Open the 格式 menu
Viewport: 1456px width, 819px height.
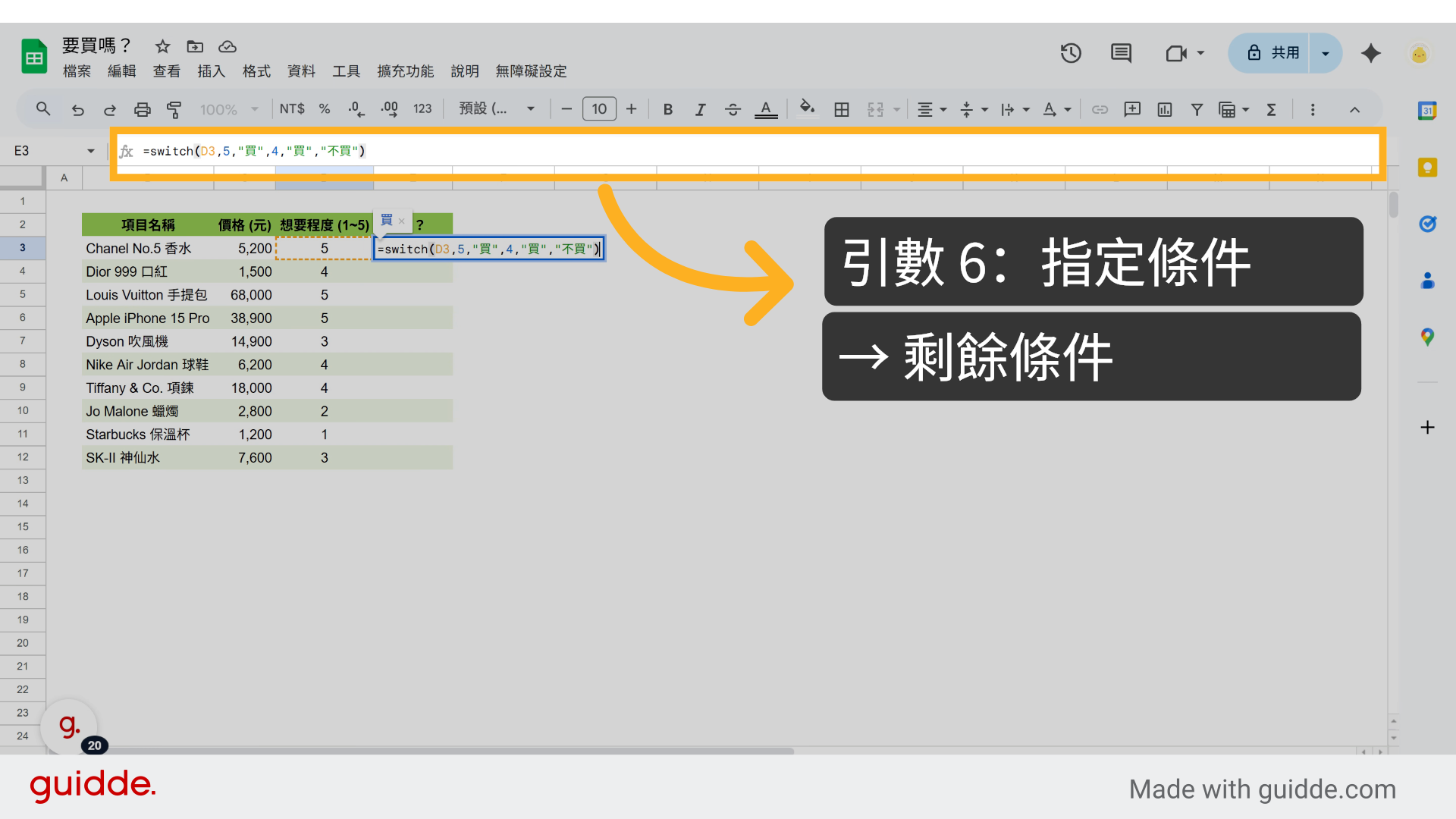(256, 71)
